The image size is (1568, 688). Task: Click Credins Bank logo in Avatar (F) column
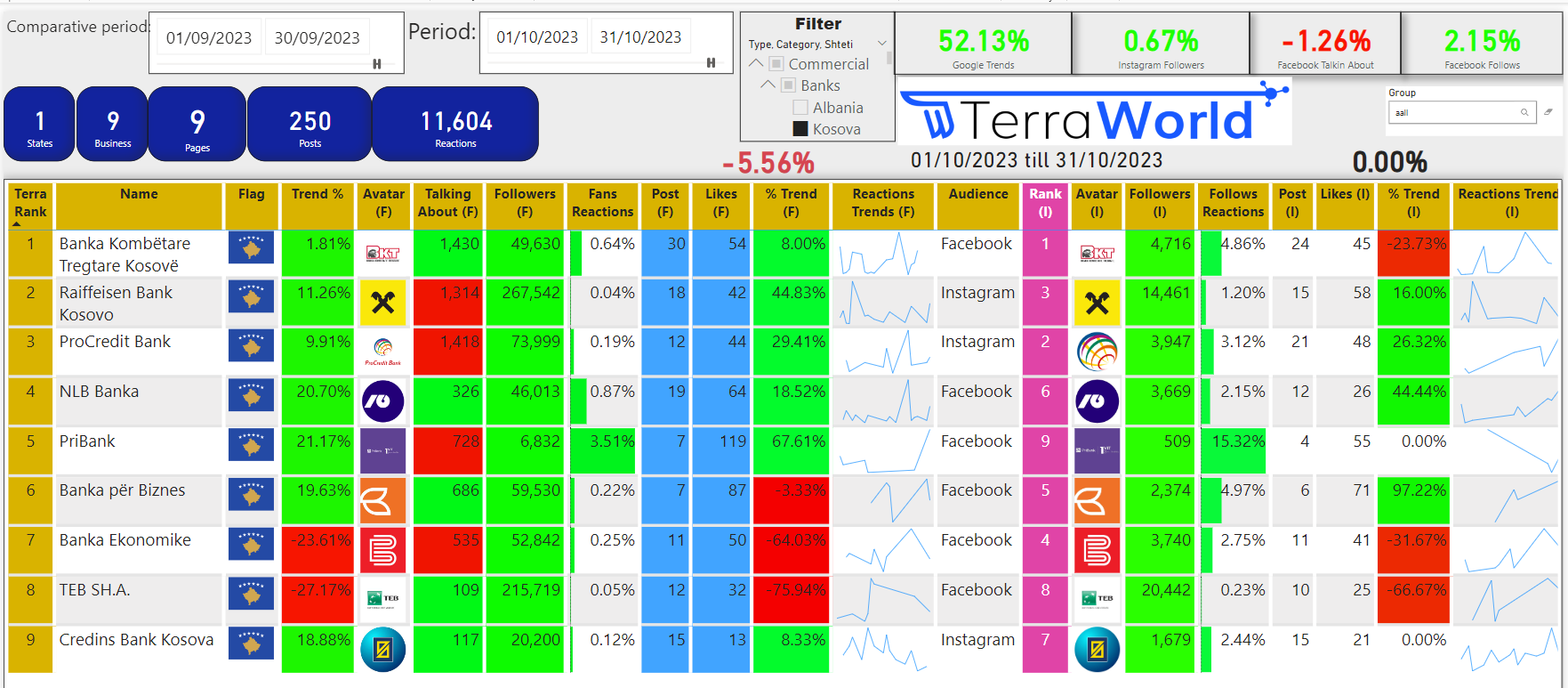pos(383,650)
